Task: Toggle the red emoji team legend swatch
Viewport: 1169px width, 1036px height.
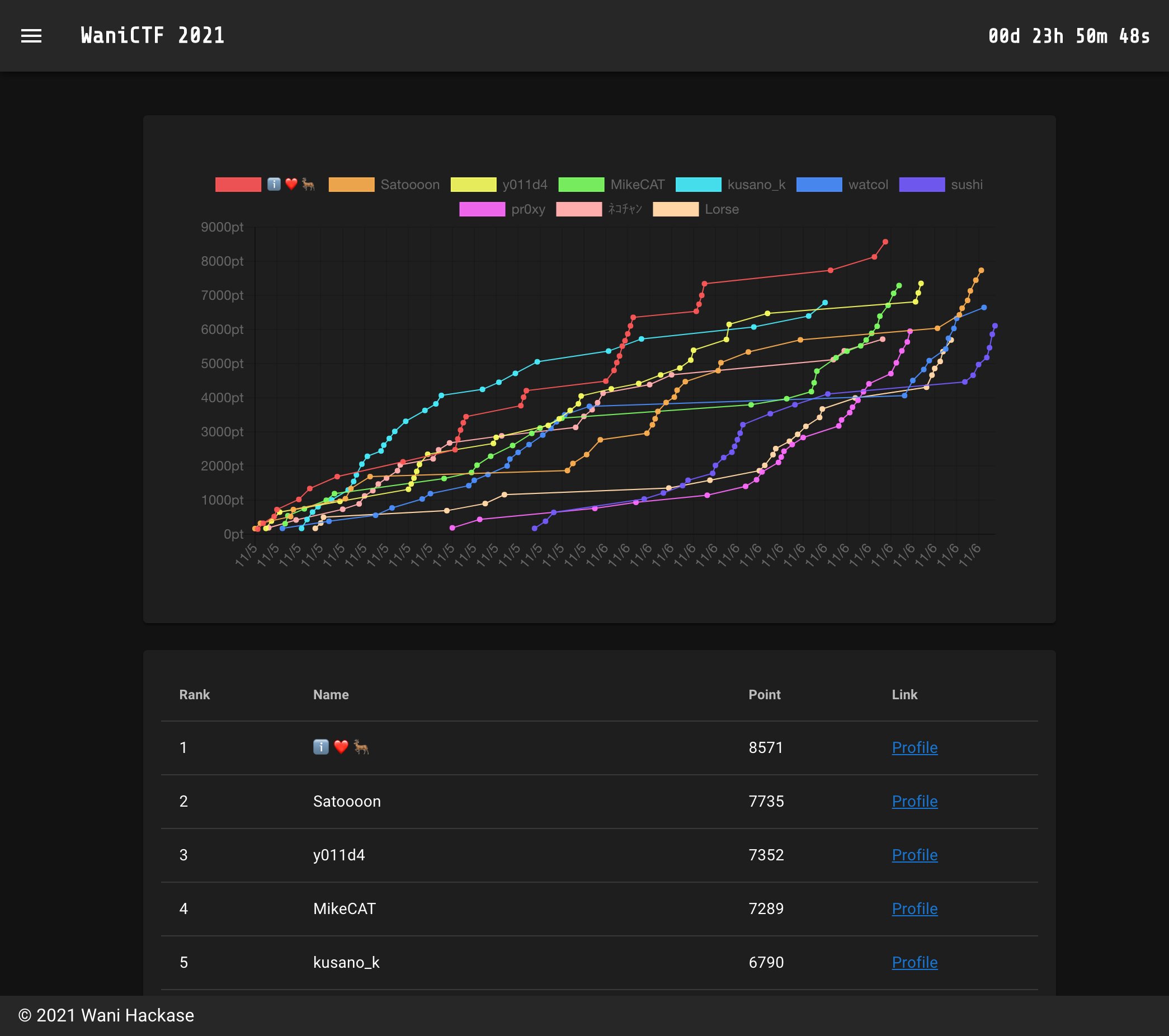Action: 238,185
